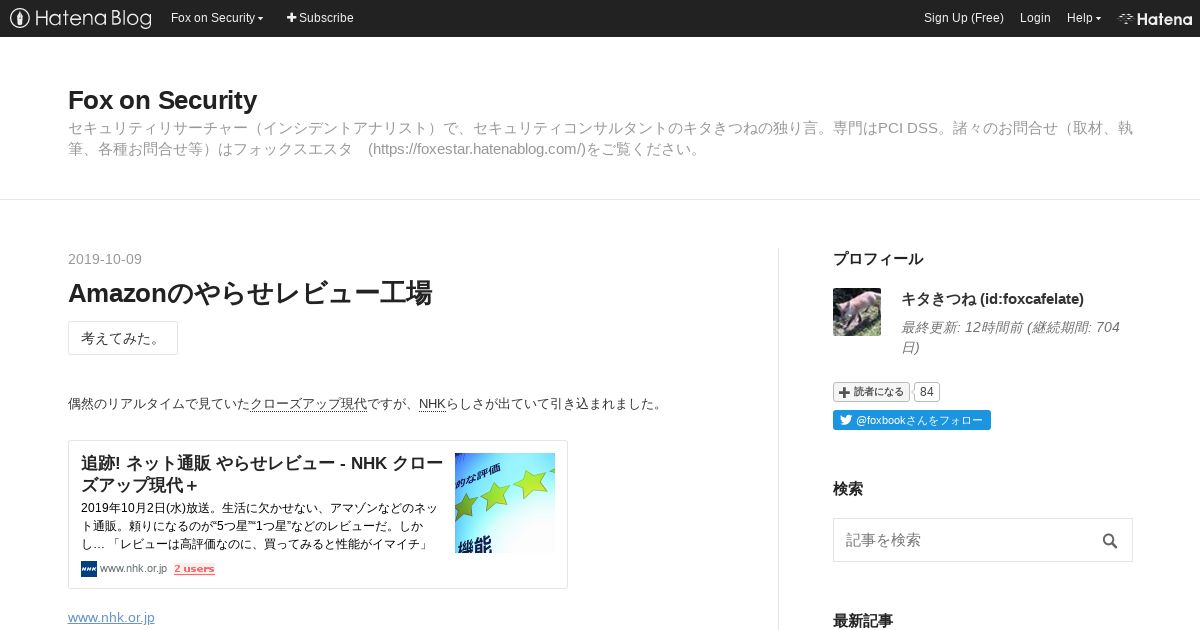
Task: Open the Hatena Blog logo home
Action: click(x=81, y=18)
